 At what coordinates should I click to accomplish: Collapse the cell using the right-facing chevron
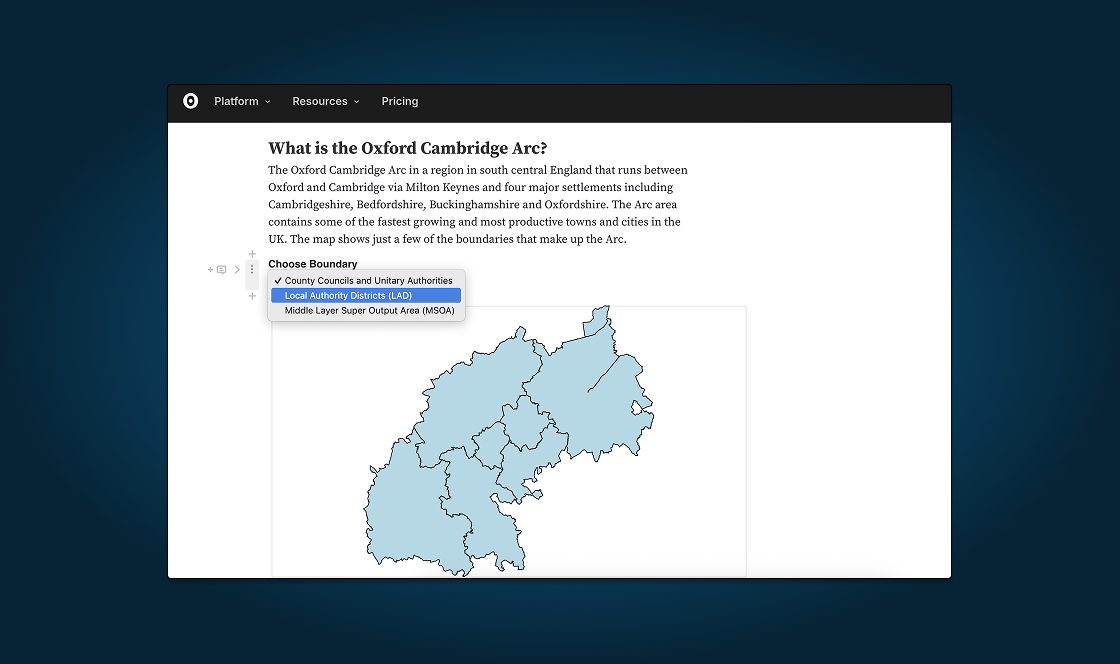(237, 269)
